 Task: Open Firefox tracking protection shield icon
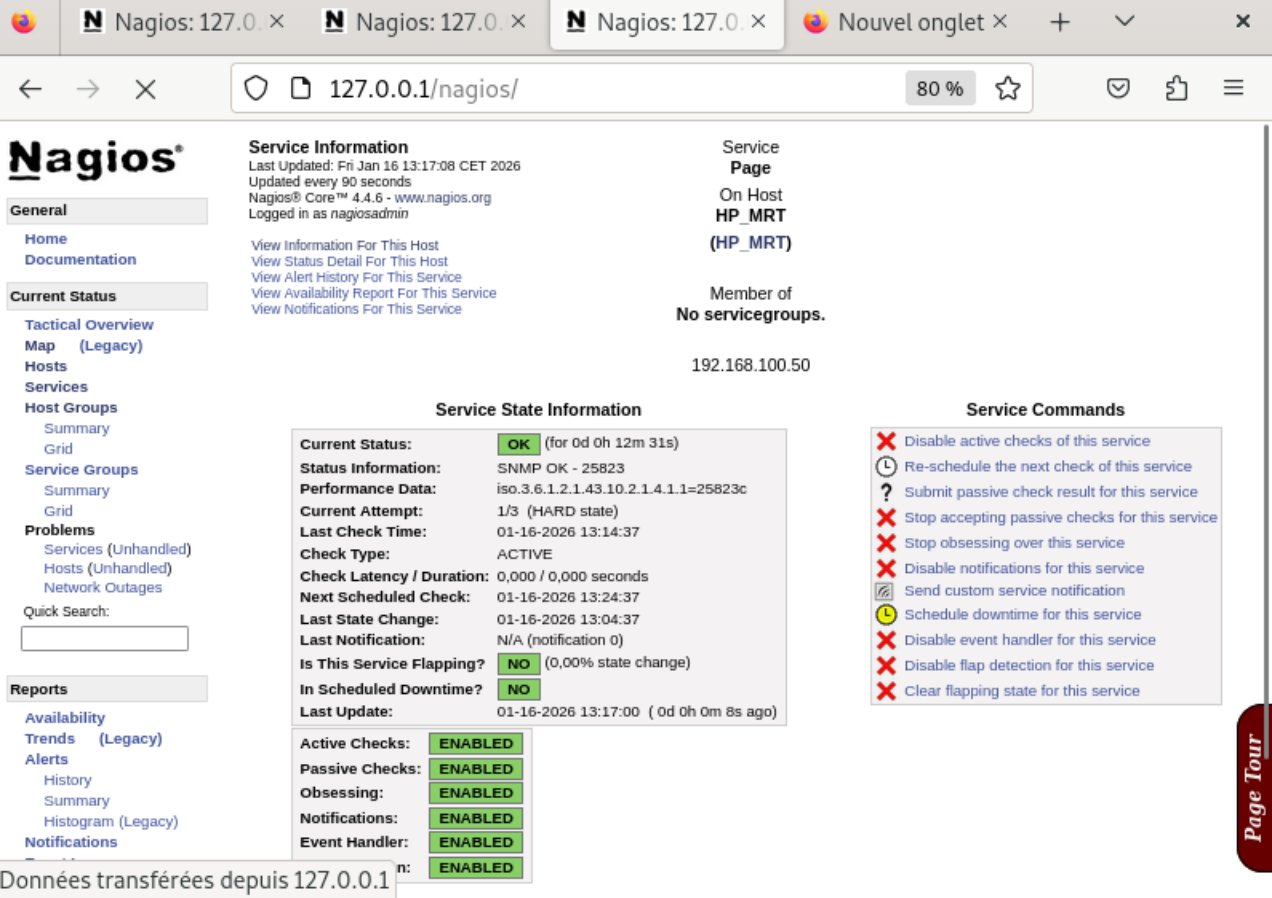(257, 88)
